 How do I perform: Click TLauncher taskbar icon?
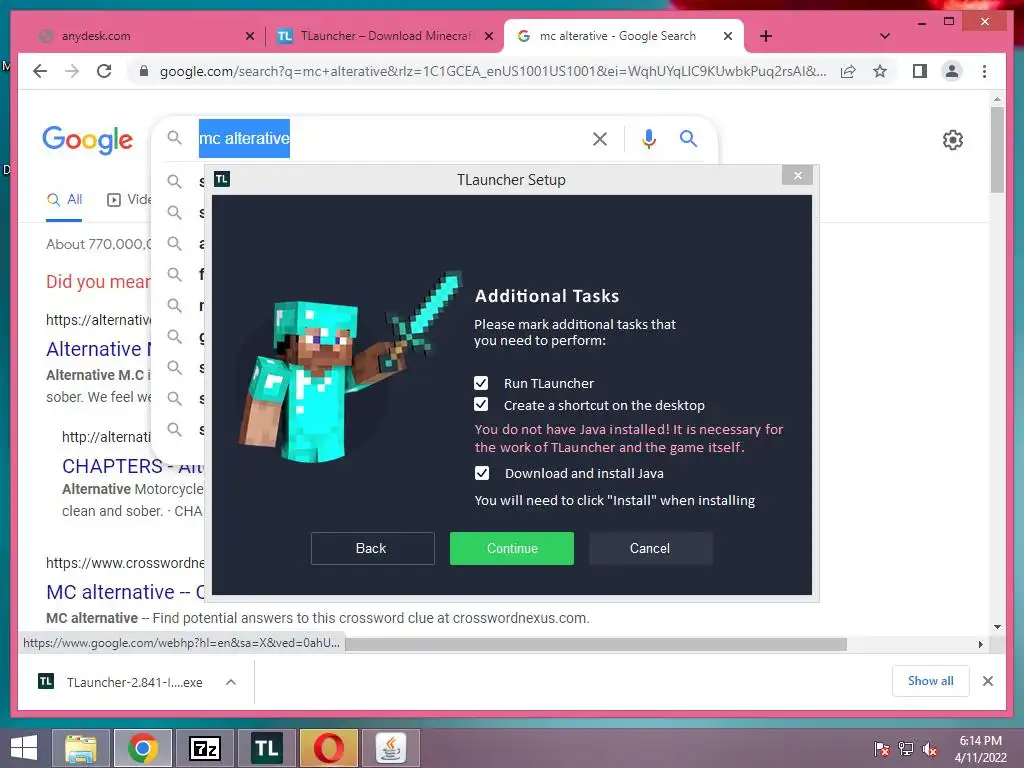266,748
